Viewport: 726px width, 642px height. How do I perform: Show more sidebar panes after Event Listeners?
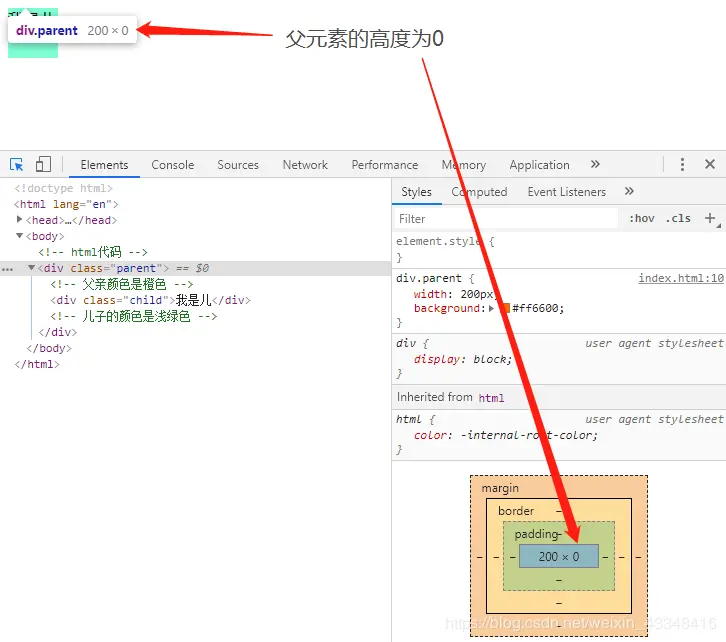coord(629,191)
